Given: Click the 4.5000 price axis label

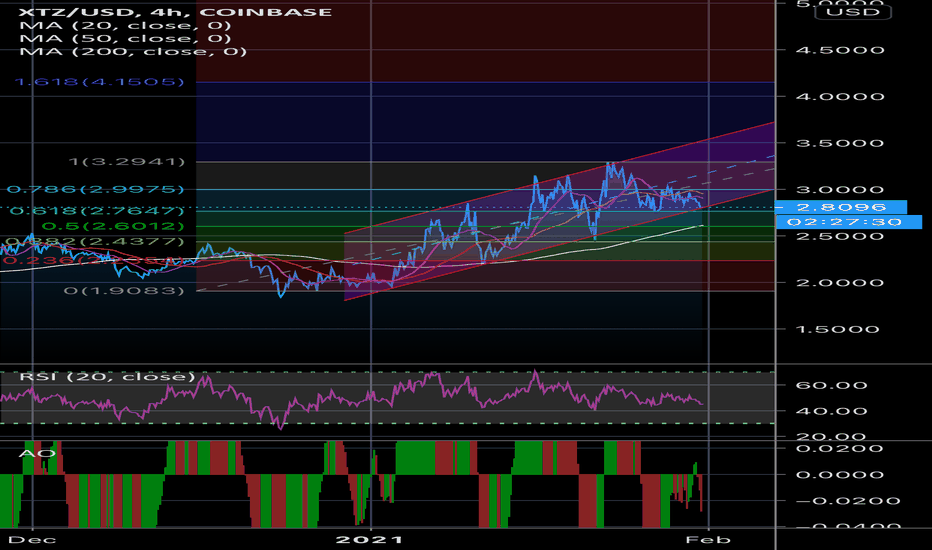Looking at the screenshot, I should tap(840, 50).
